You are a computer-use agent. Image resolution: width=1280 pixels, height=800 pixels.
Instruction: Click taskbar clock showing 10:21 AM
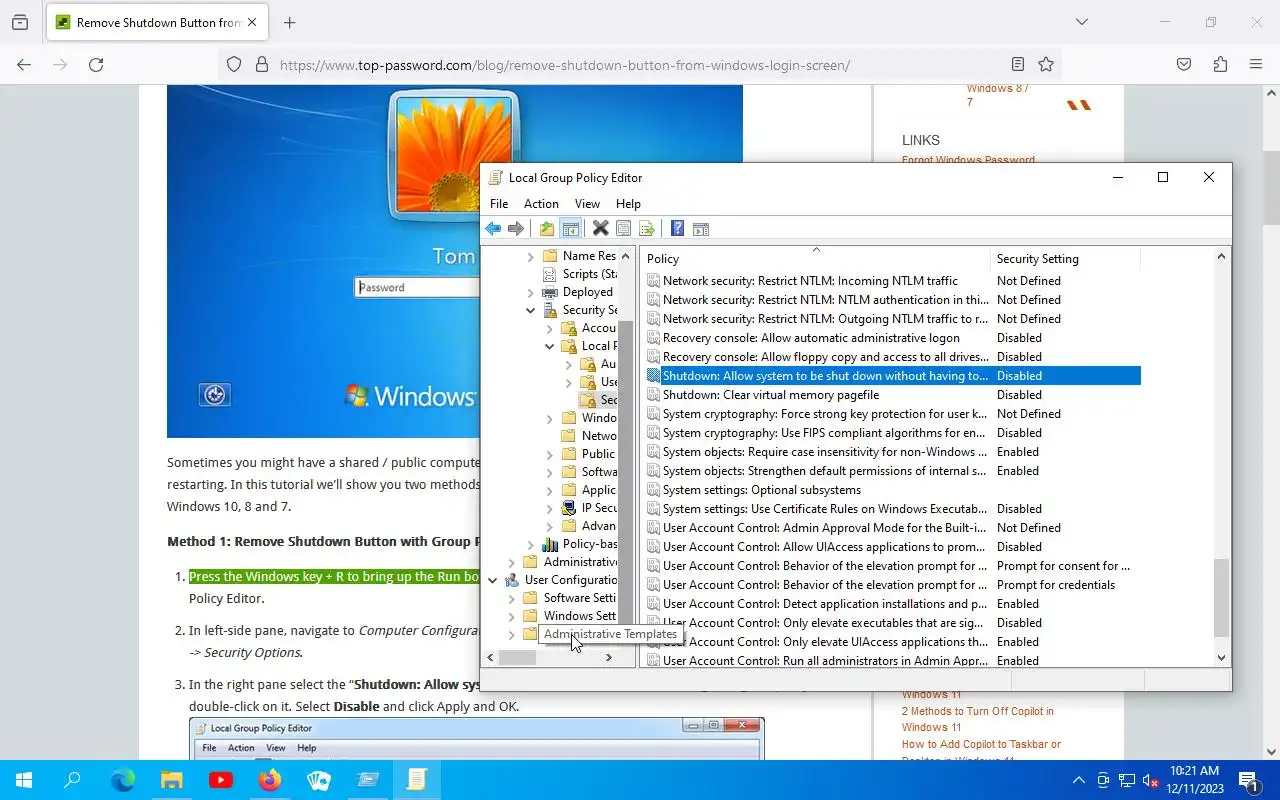pyautogui.click(x=1194, y=780)
